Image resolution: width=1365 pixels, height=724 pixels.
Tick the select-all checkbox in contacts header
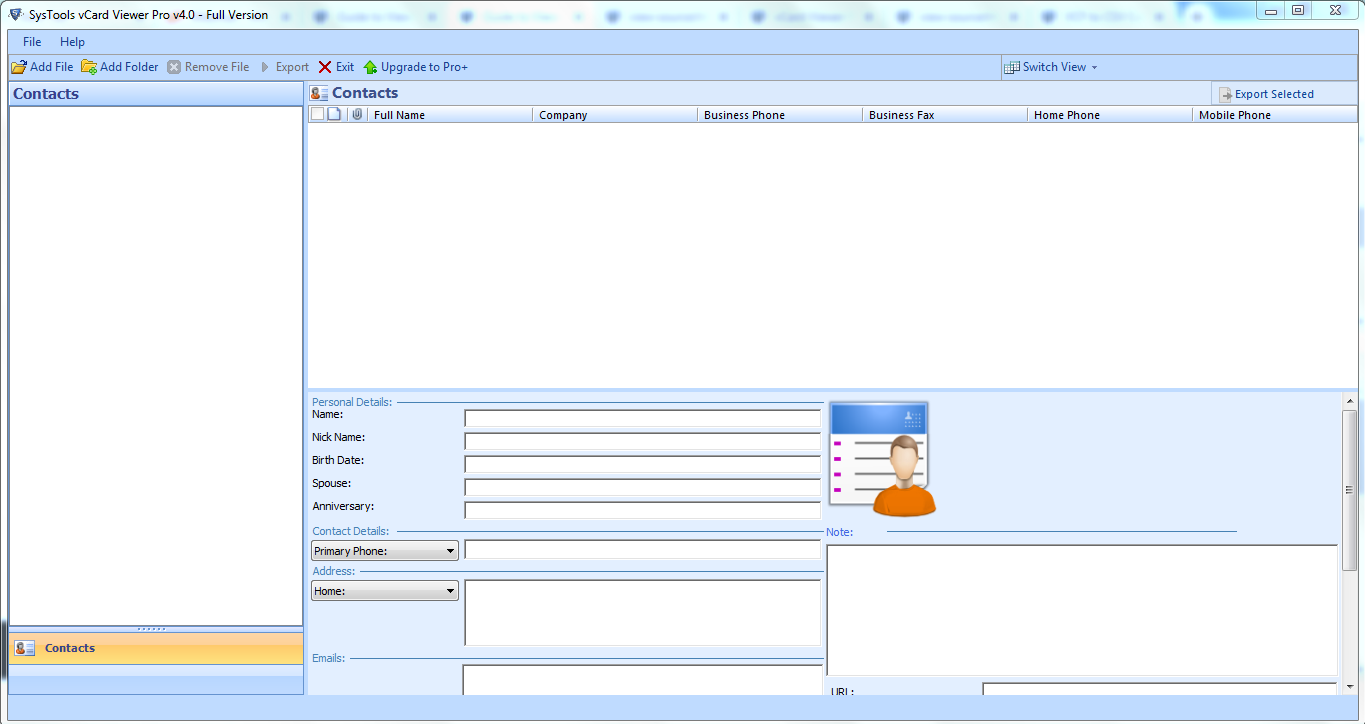pos(317,115)
